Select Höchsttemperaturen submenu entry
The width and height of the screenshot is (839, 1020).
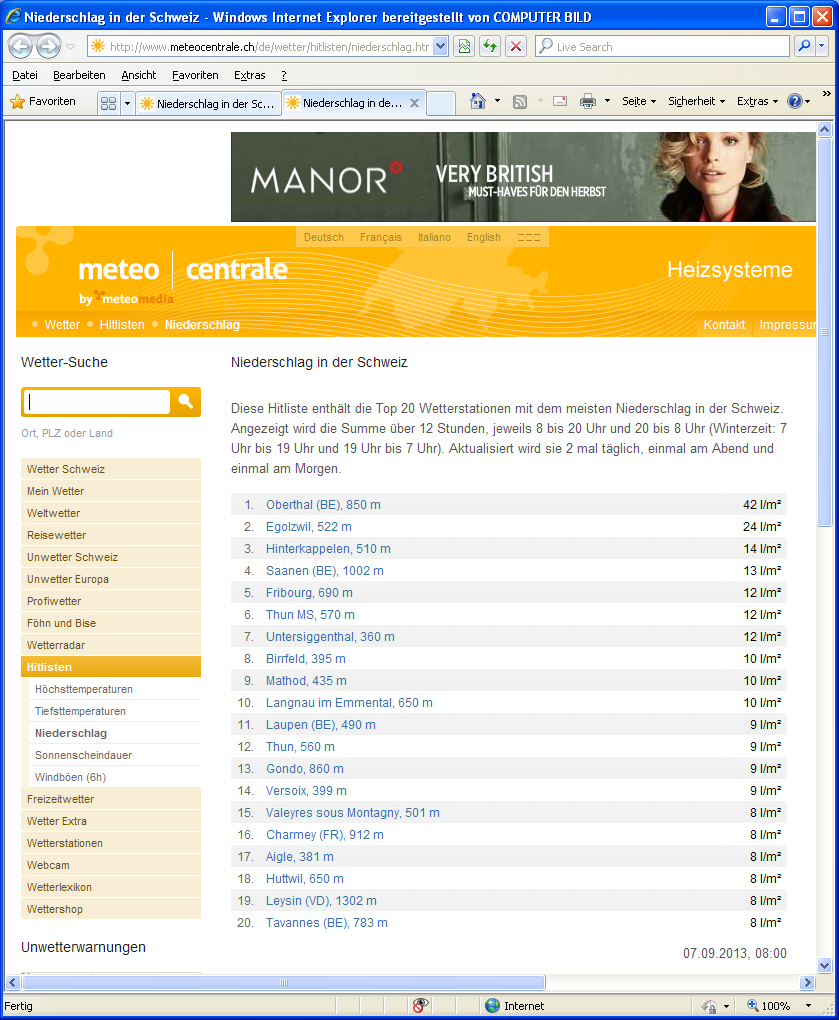pyautogui.click(x=84, y=690)
